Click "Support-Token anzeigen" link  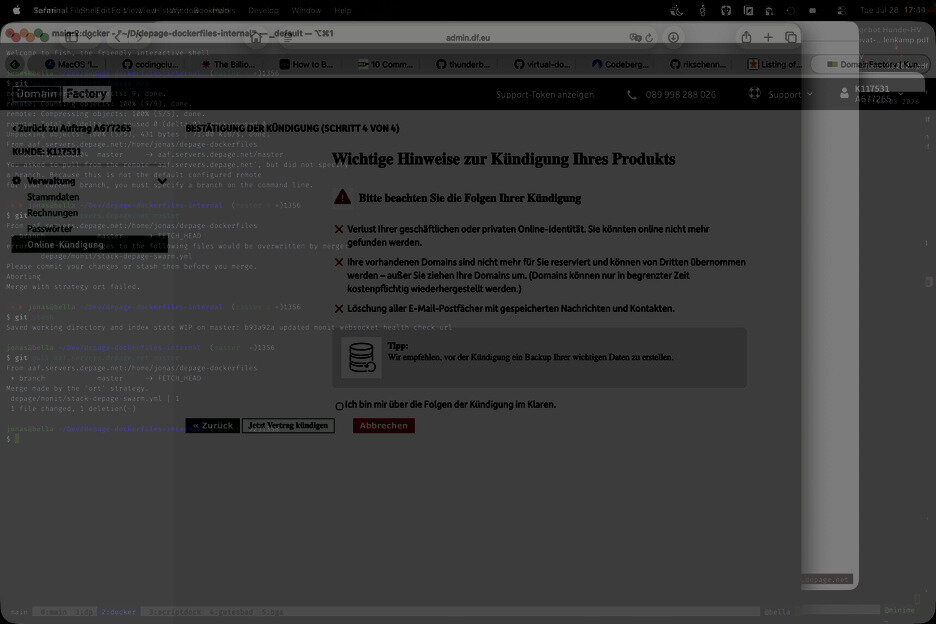(x=545, y=94)
